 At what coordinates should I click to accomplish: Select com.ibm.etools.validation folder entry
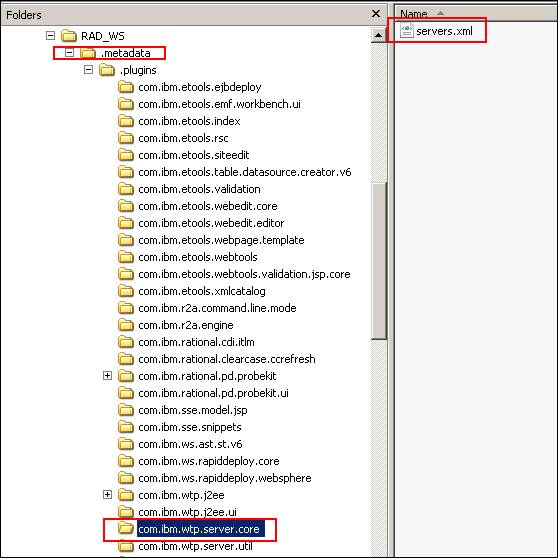coord(199,189)
